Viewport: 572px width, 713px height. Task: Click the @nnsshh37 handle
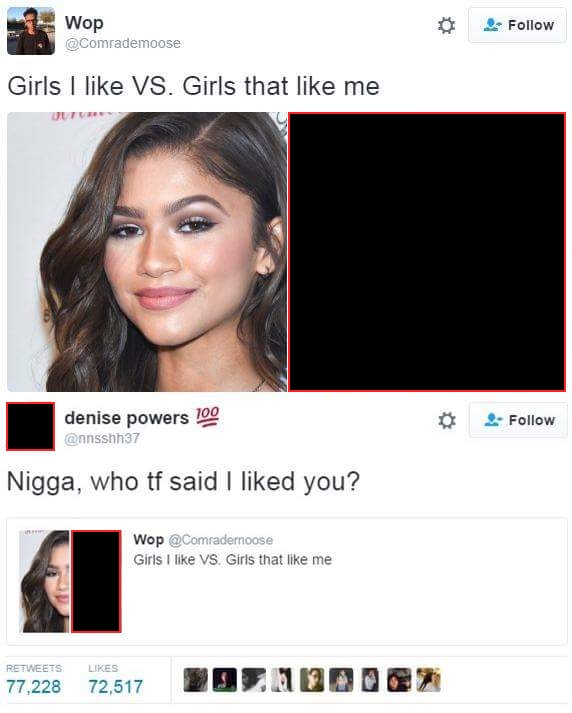click(x=102, y=439)
